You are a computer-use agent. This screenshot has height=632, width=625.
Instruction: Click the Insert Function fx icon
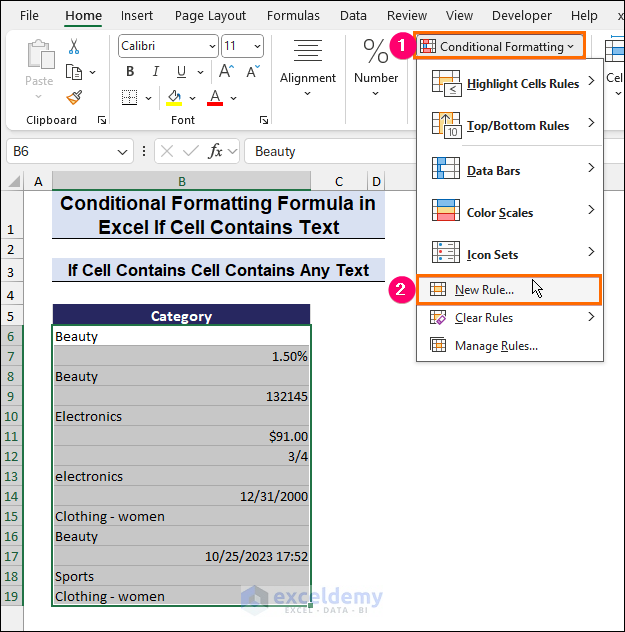[216, 152]
